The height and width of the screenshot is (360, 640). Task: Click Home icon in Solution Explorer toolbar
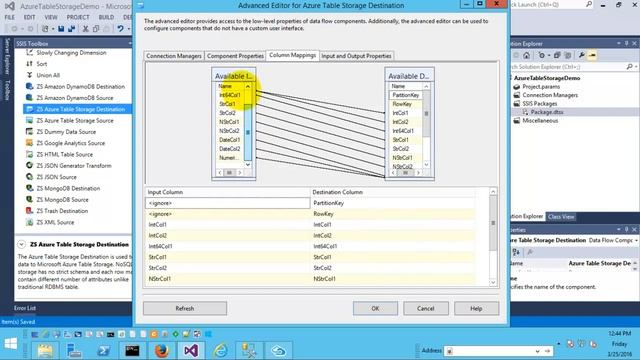point(527,56)
